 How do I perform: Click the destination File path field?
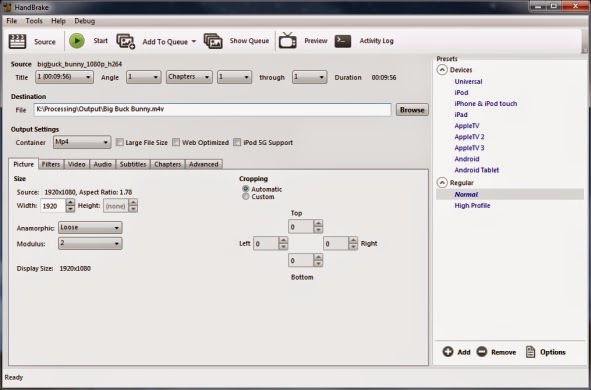(x=212, y=110)
